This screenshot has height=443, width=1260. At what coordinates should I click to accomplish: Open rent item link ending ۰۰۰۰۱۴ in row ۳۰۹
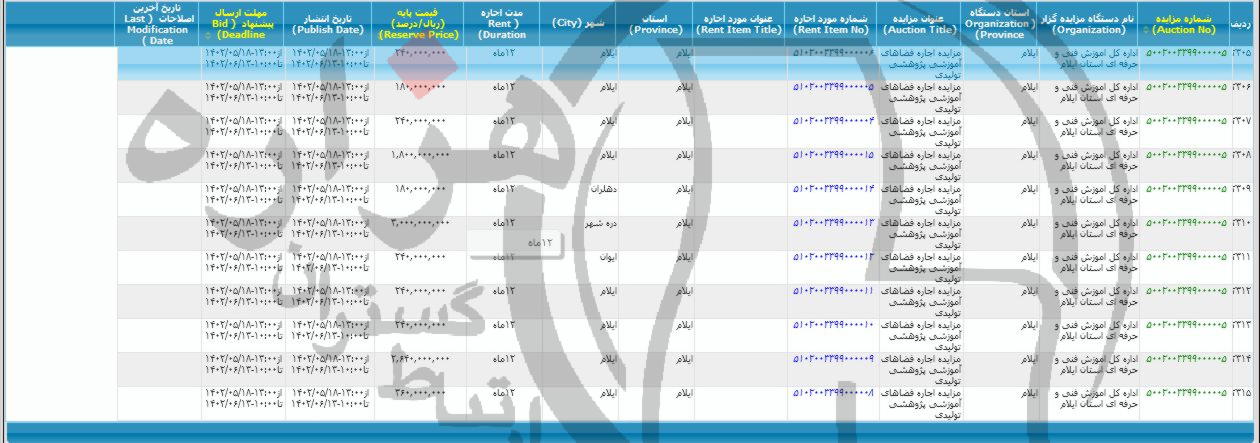834,188
